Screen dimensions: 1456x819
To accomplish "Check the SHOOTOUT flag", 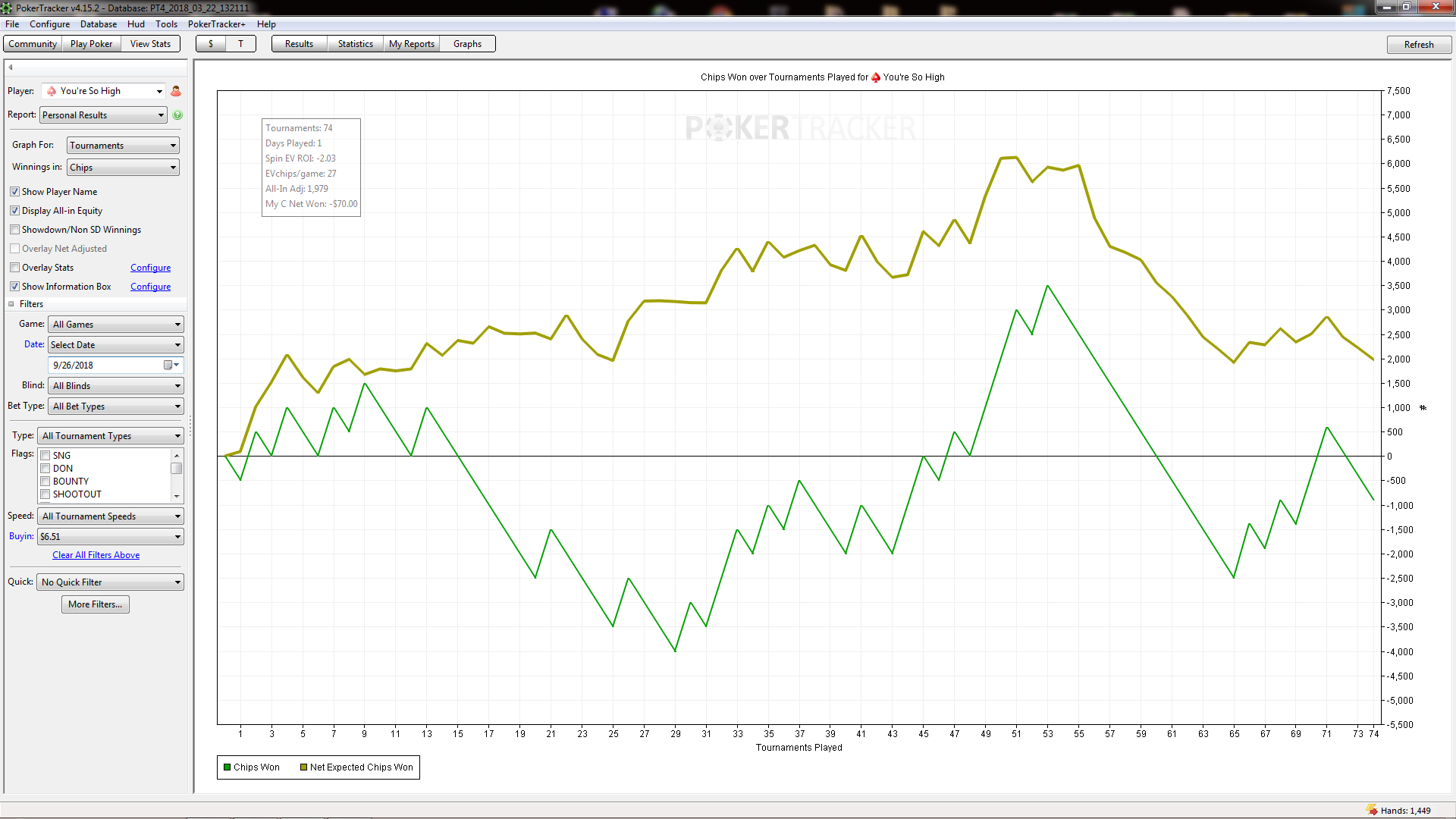I will coord(45,494).
